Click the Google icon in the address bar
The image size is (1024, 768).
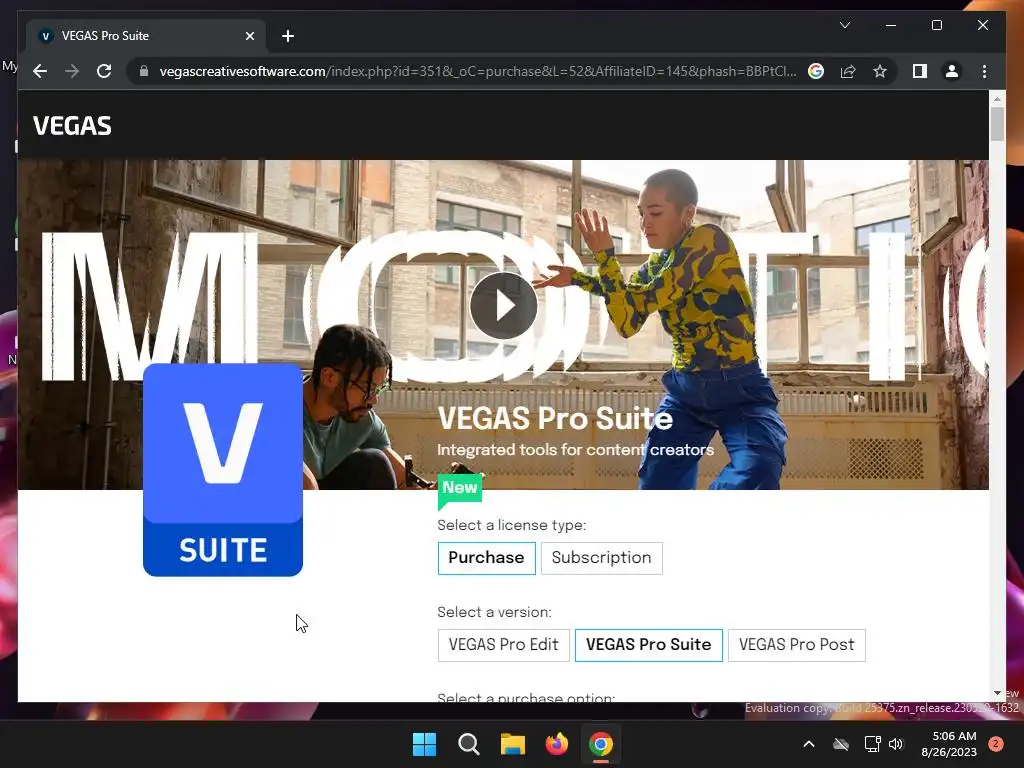pyautogui.click(x=816, y=71)
